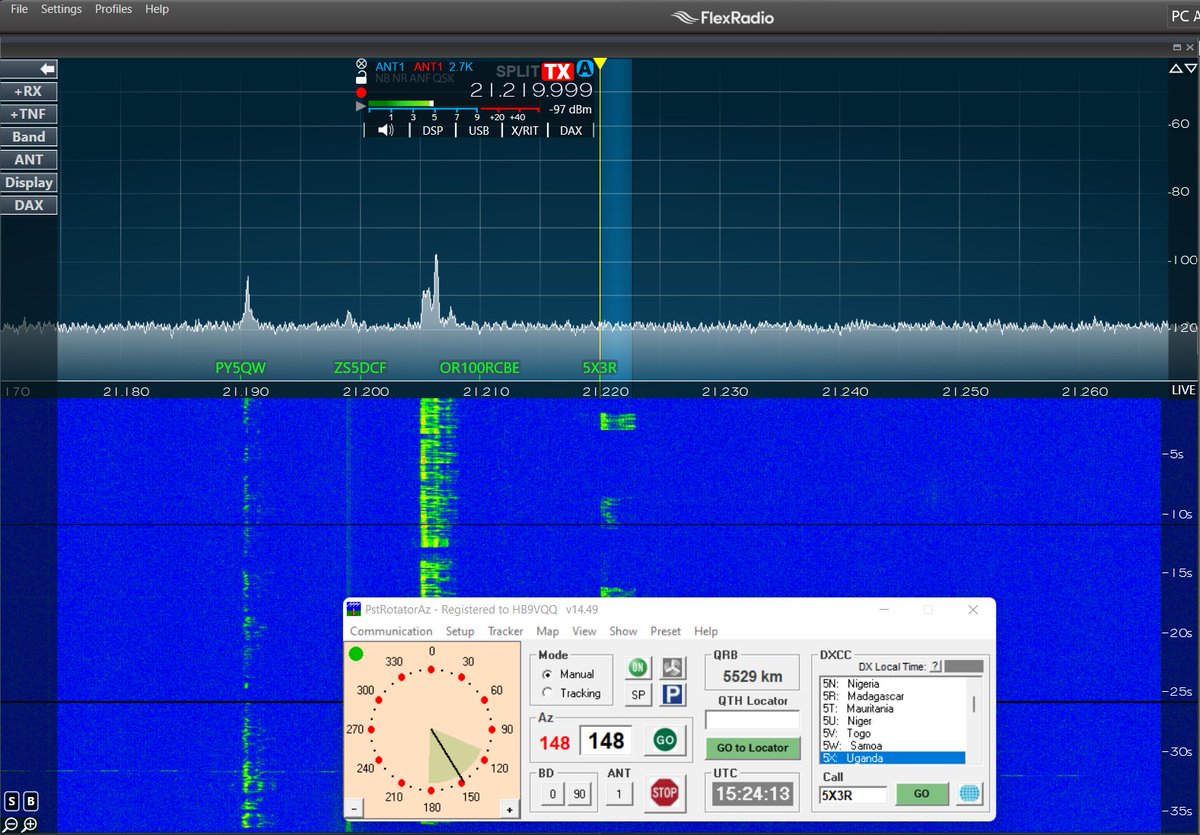Enable SPLIT operation on slice A
This screenshot has width=1200, height=835.
click(518, 72)
